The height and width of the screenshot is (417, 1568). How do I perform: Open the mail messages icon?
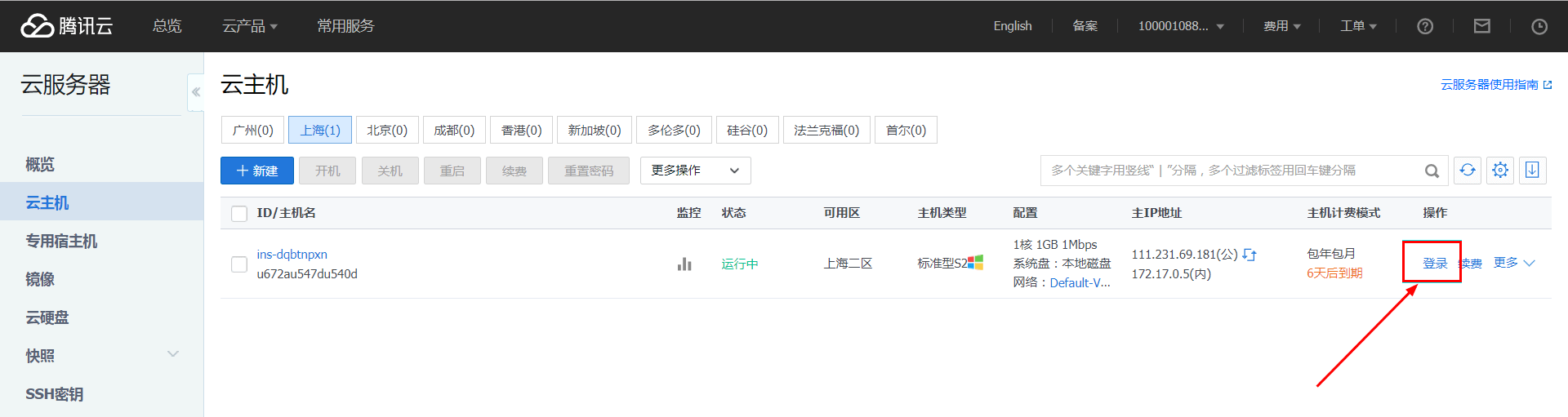(1482, 26)
